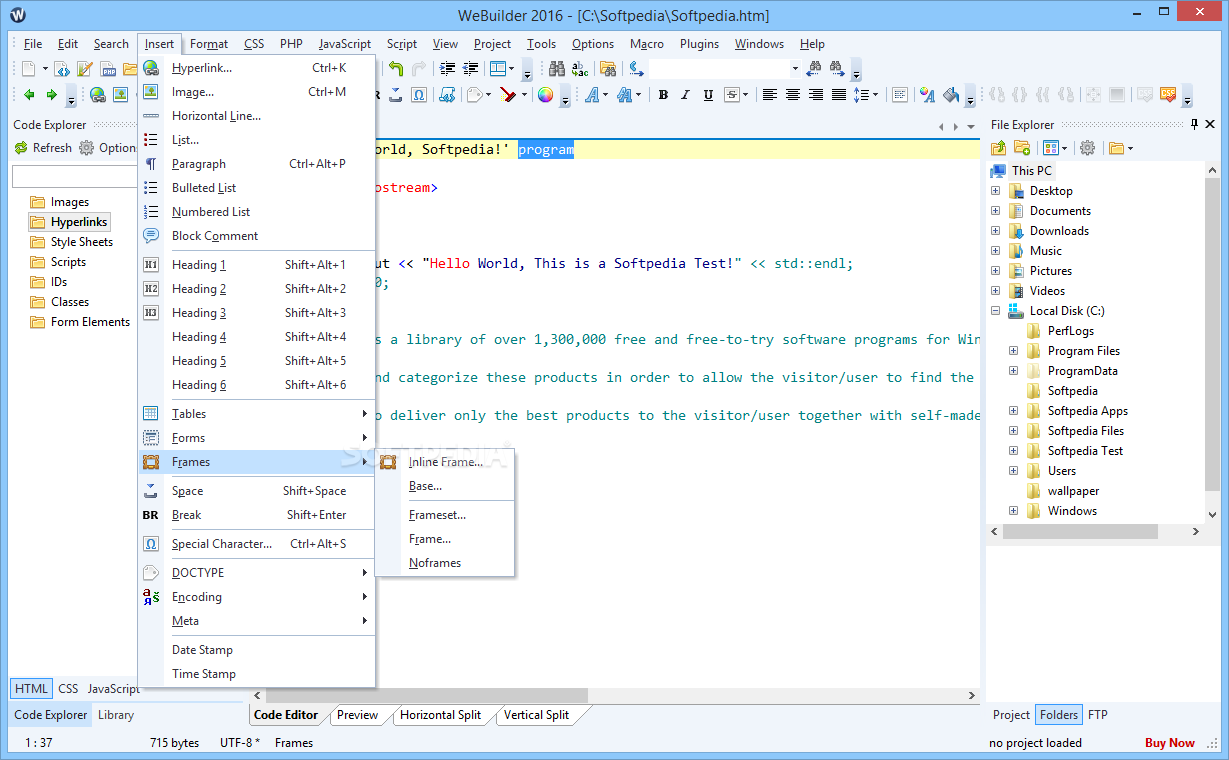Click the Find previous binoculars icon
The height and width of the screenshot is (760, 1229).
point(813,69)
